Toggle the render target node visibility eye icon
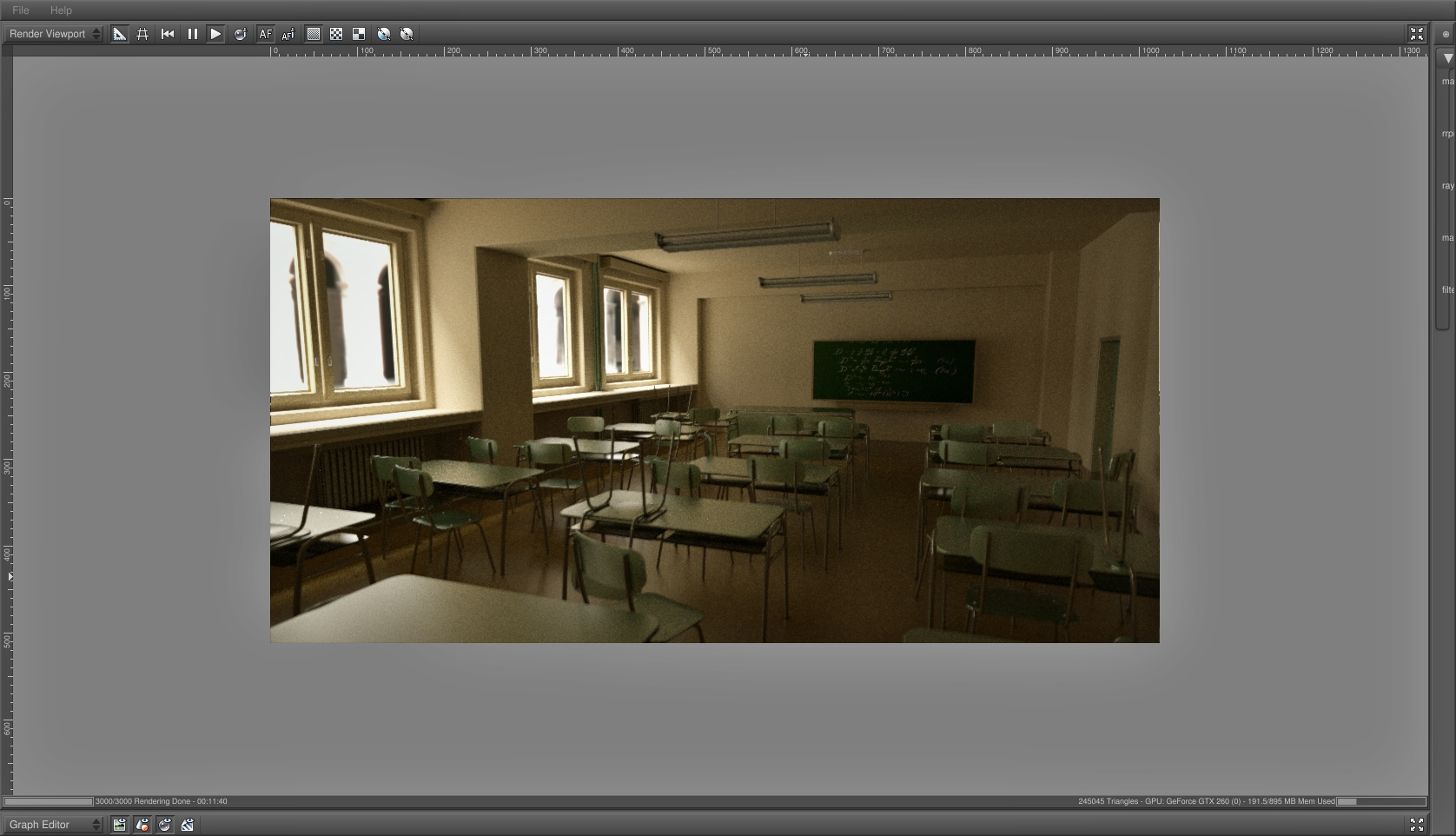This screenshot has width=1456, height=836. coord(119,825)
